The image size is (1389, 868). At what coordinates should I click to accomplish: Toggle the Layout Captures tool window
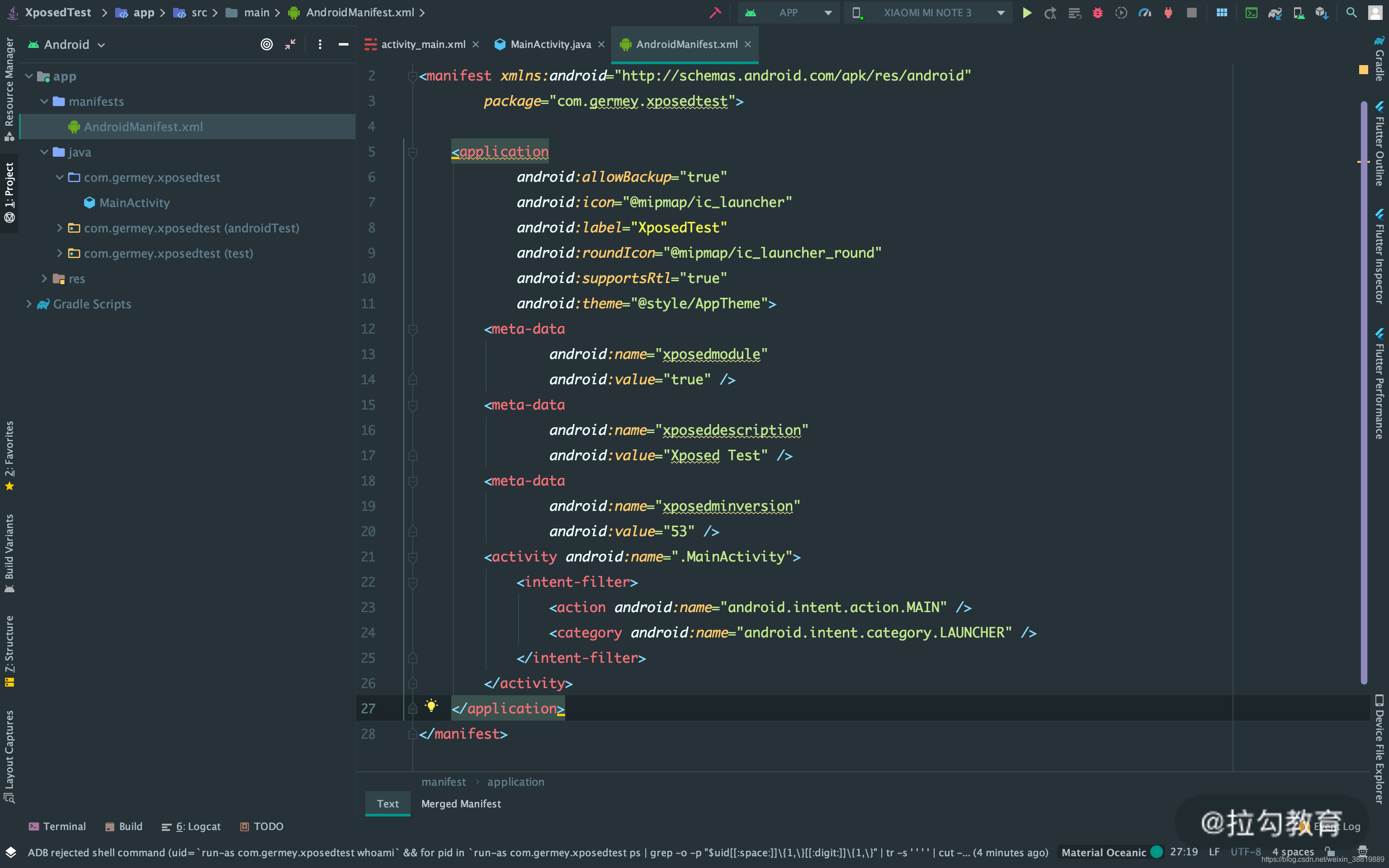(x=9, y=756)
